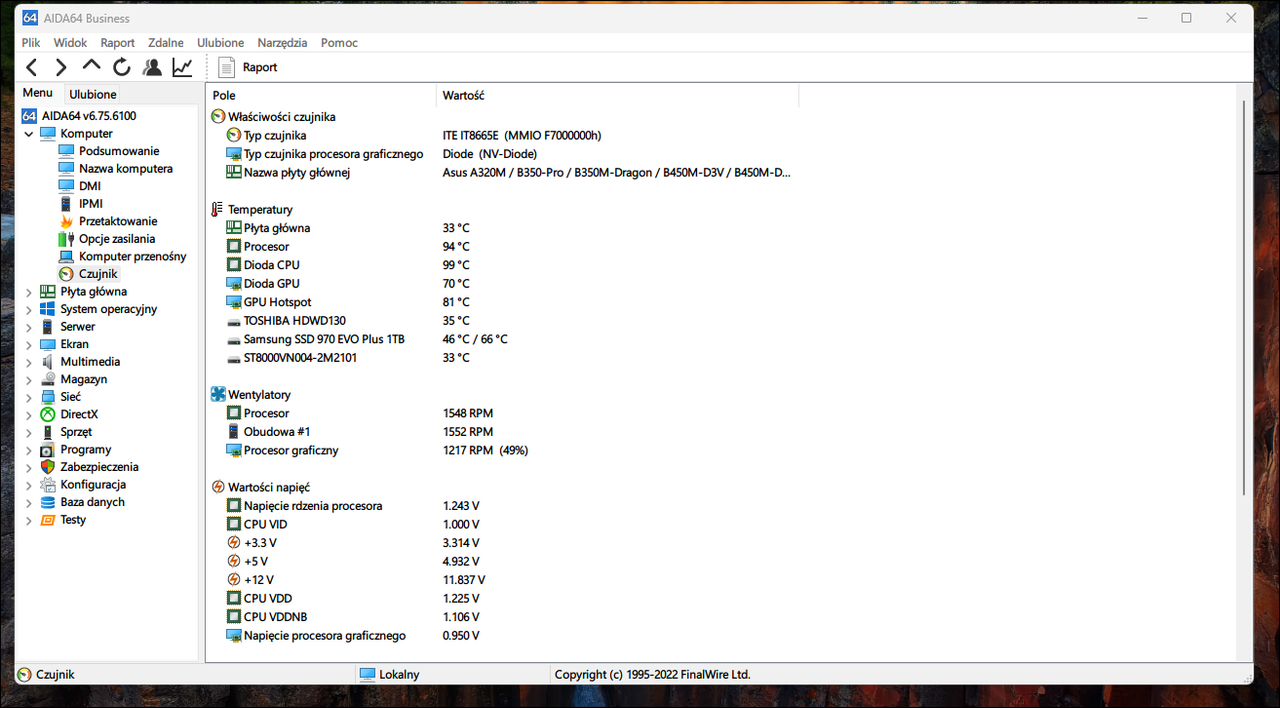Image resolution: width=1280 pixels, height=708 pixels.
Task: Expand the DirectX node
Action: pyautogui.click(x=28, y=414)
